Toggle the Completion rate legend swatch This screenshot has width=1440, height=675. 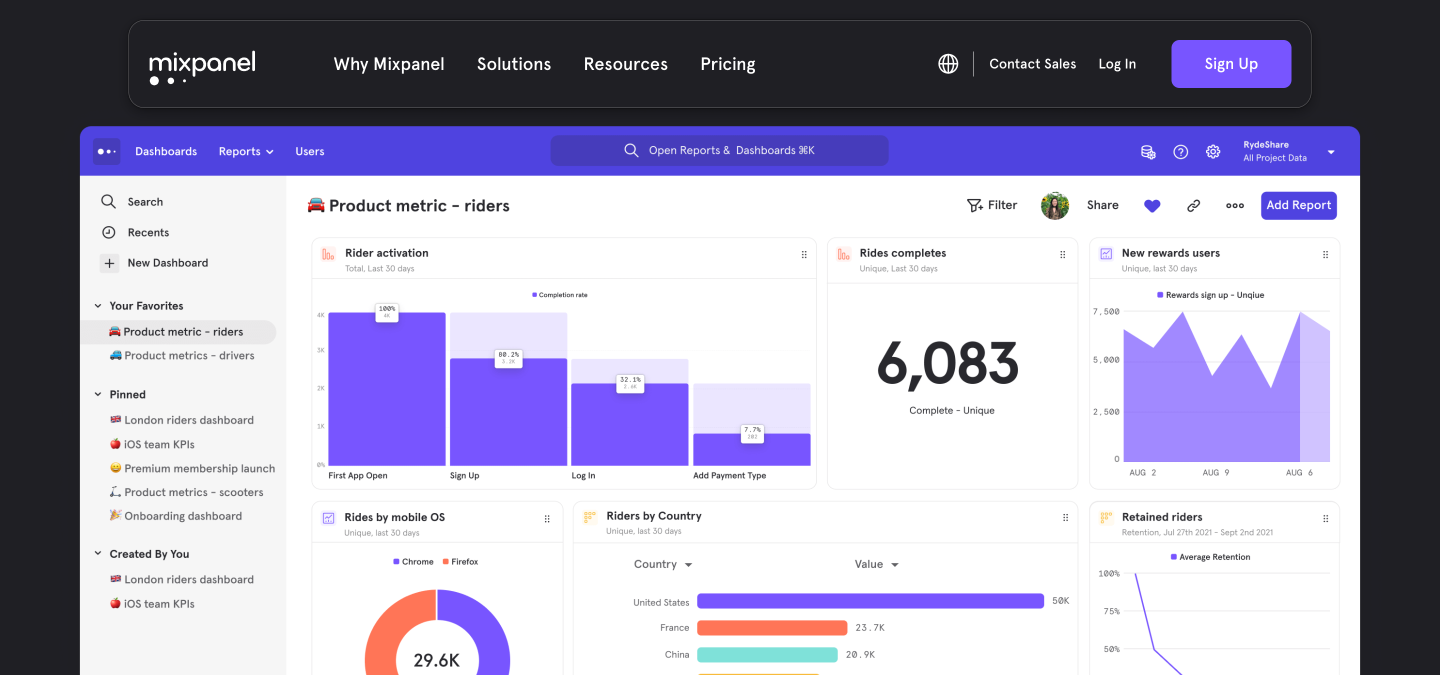click(535, 295)
